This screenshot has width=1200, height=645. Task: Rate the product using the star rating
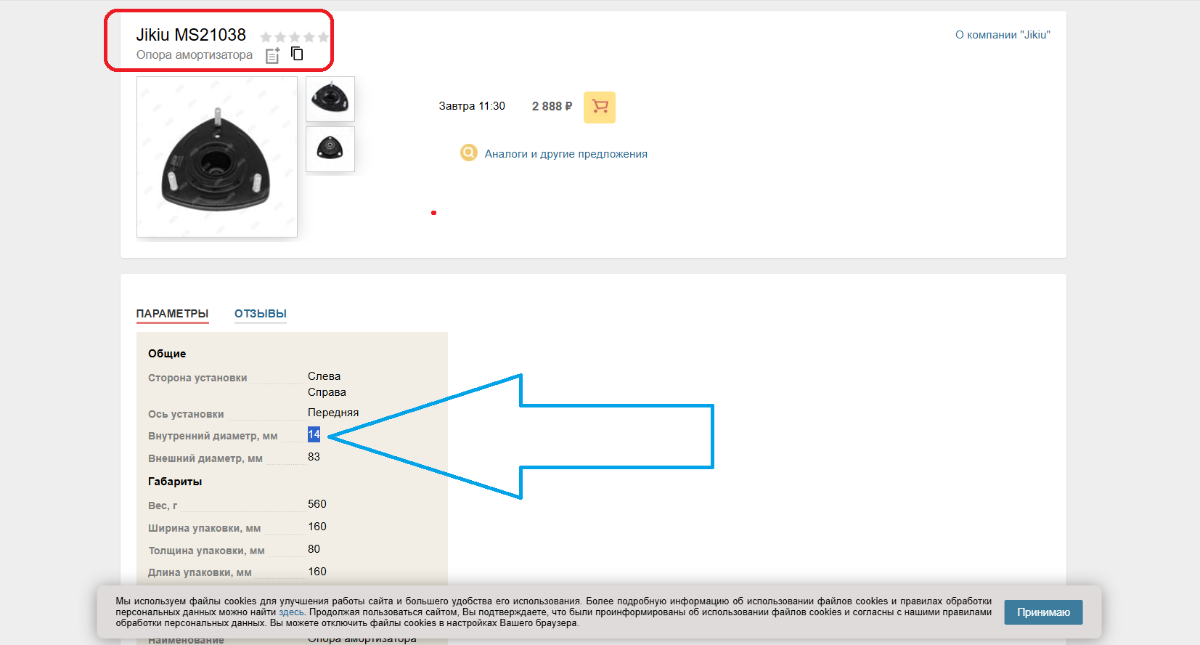coord(294,37)
